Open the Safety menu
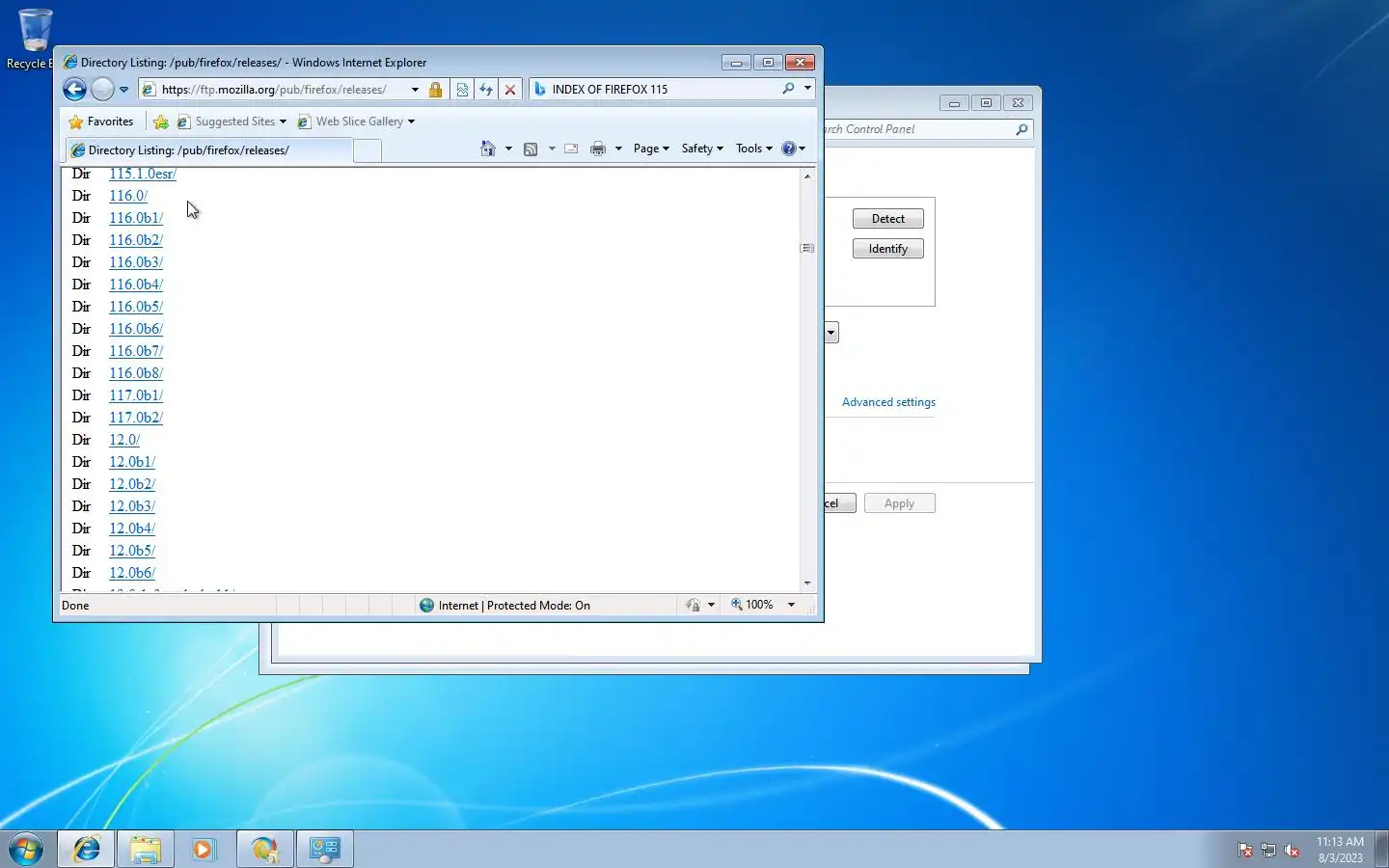The width and height of the screenshot is (1389, 868). [702, 149]
